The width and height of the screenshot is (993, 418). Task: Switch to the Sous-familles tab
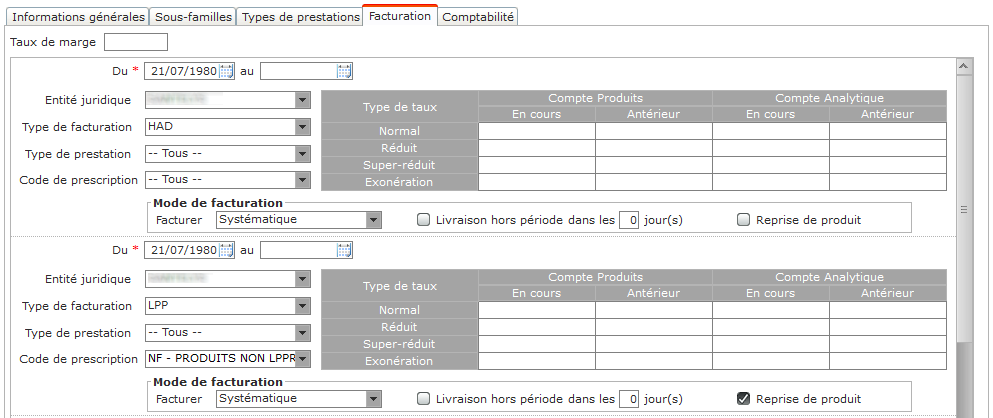[x=193, y=17]
